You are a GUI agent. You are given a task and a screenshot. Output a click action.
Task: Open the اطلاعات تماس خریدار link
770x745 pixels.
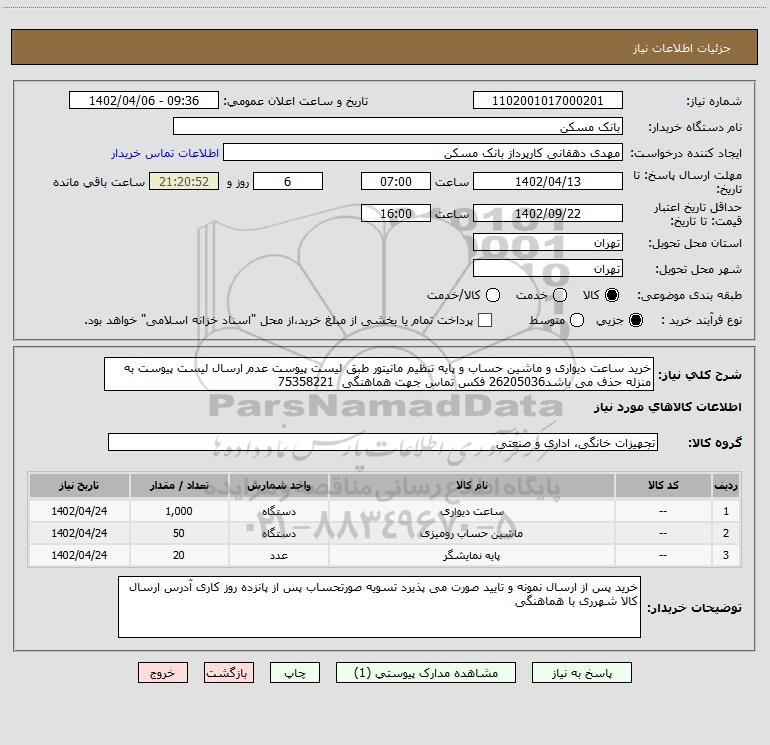click(x=165, y=153)
